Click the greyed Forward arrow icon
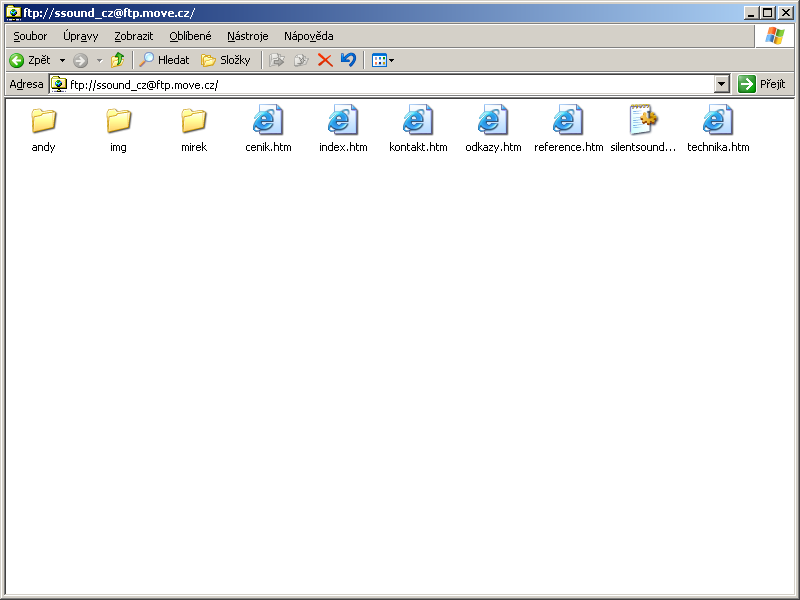 click(80, 60)
